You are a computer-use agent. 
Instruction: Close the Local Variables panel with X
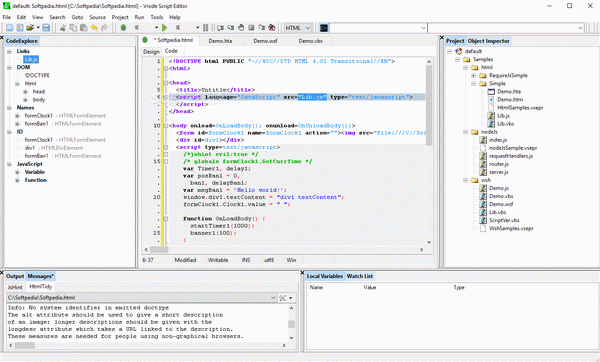coord(302,273)
